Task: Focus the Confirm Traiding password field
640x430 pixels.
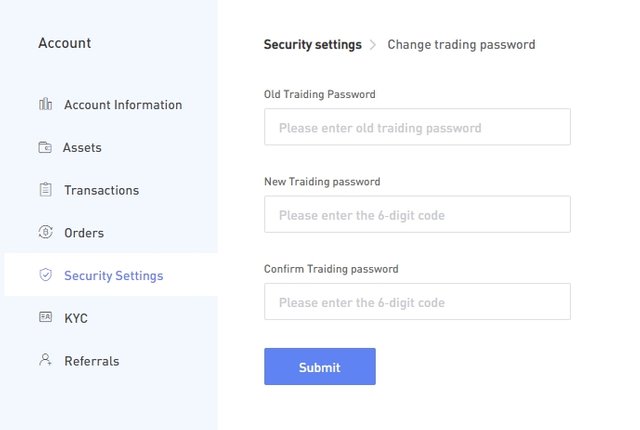Action: pyautogui.click(x=417, y=301)
